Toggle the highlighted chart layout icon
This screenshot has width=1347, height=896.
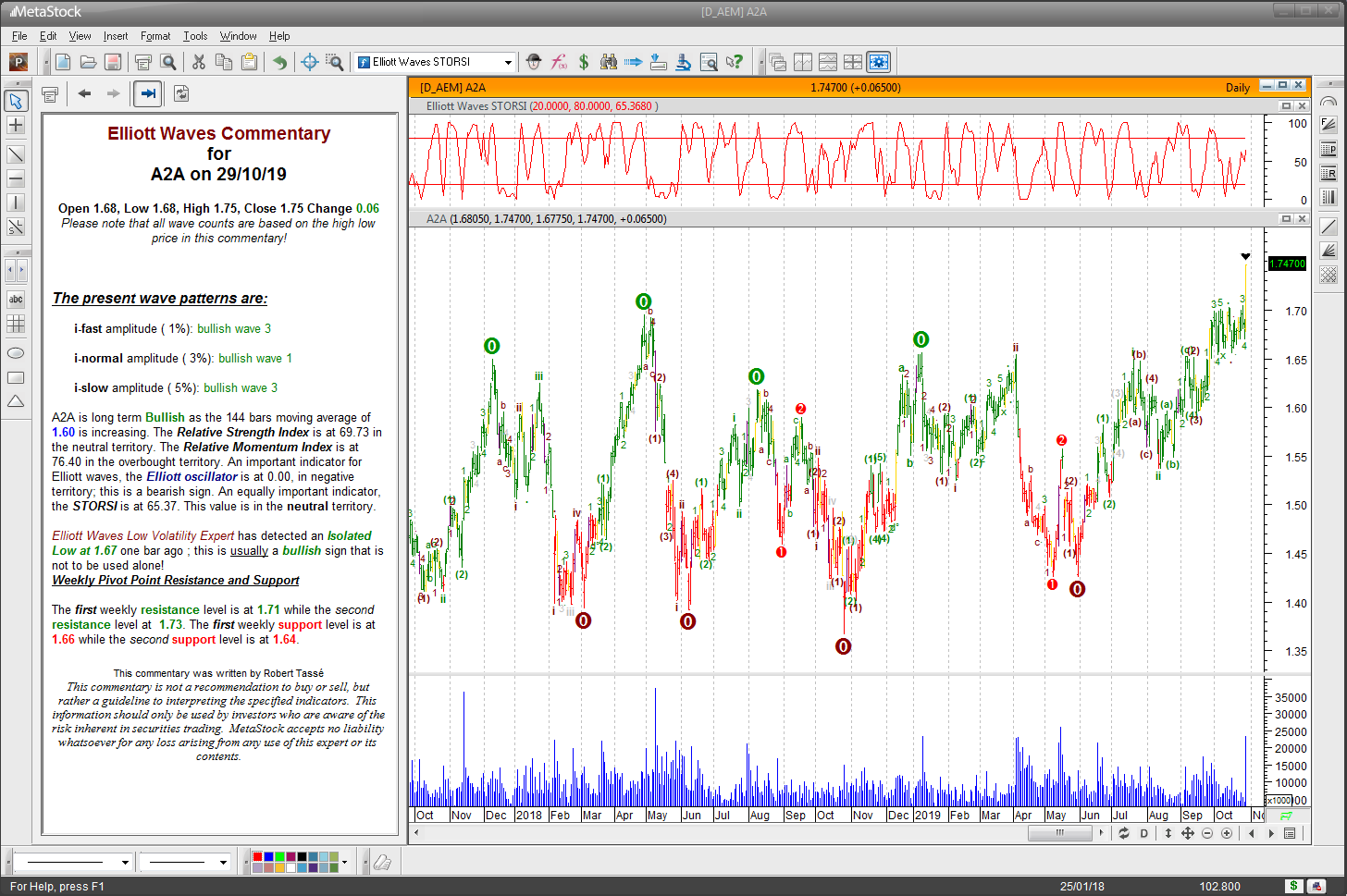click(878, 62)
